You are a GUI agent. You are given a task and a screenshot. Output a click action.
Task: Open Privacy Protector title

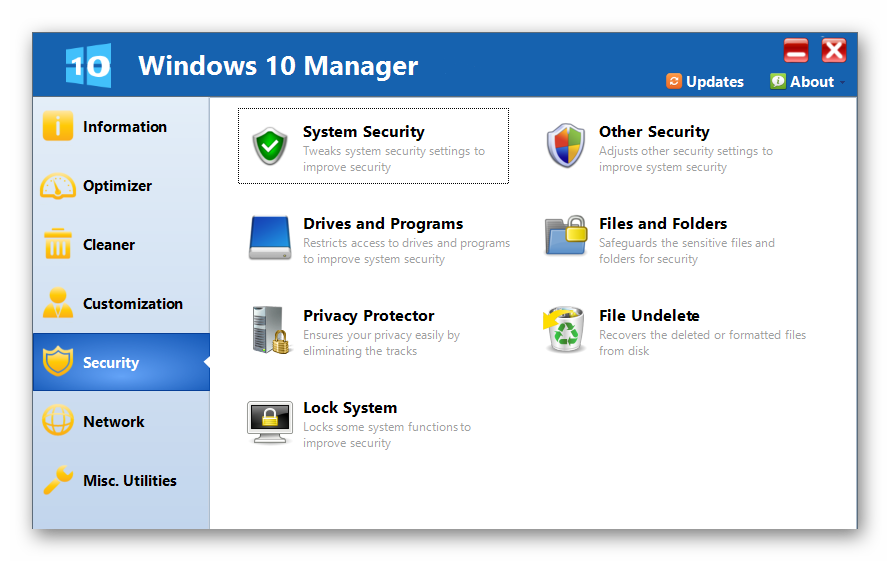pos(369,316)
